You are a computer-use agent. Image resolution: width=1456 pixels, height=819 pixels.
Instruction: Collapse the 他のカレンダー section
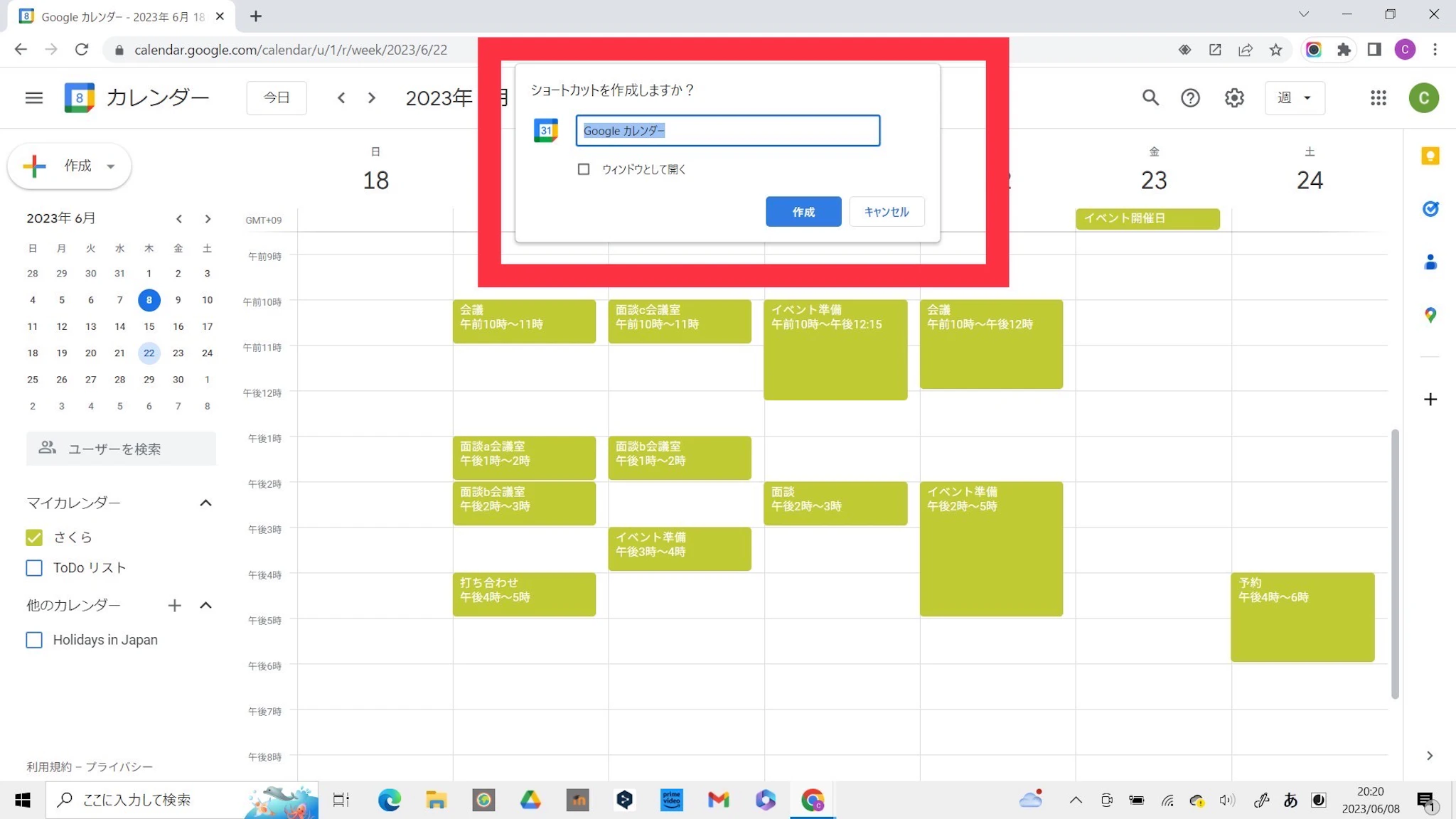(x=205, y=606)
